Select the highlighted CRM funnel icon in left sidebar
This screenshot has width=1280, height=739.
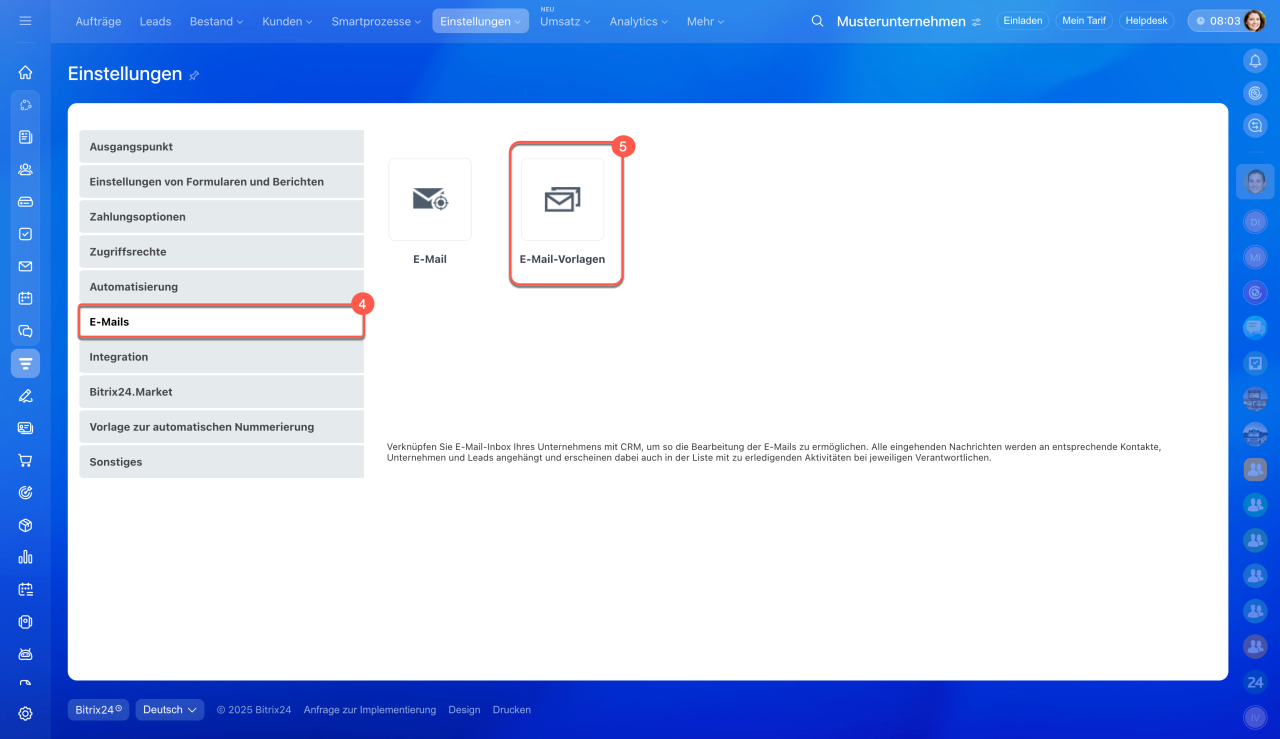pos(25,363)
